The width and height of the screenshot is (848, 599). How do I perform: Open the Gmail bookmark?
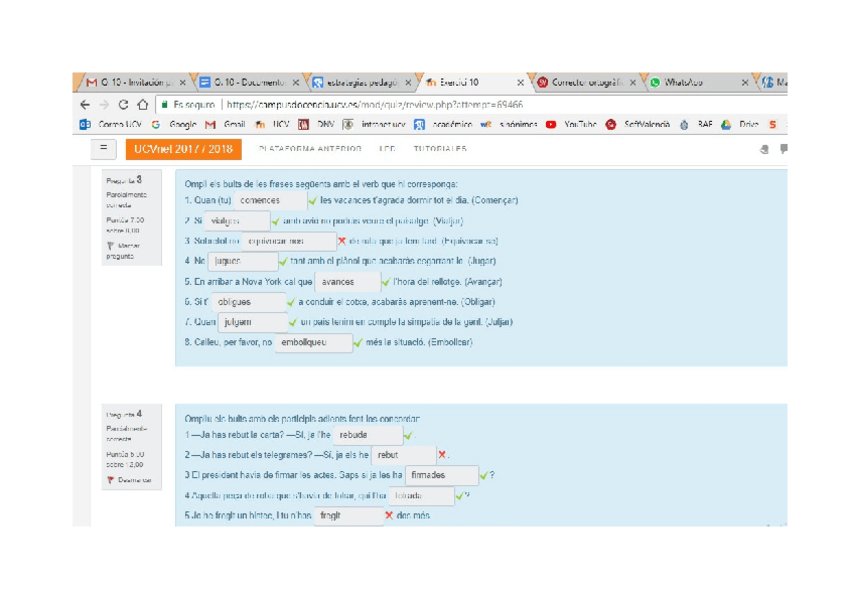(226, 124)
